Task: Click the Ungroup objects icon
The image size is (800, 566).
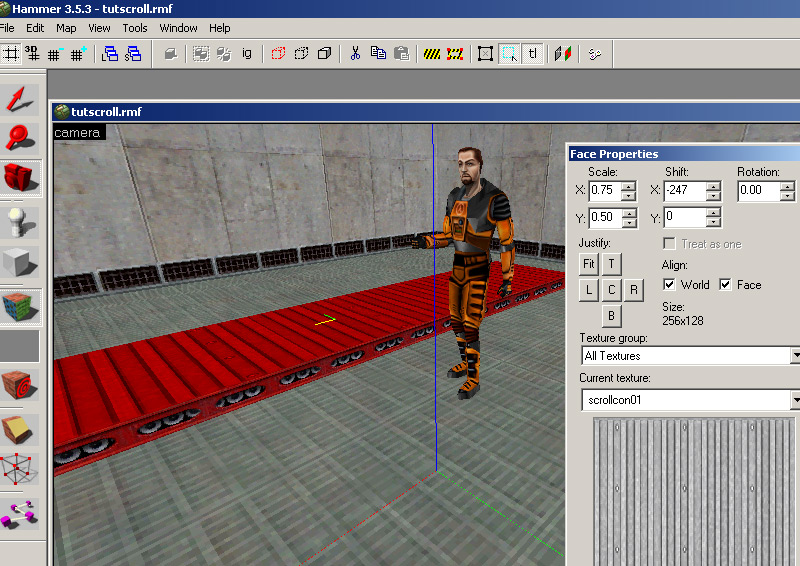Action: point(224,54)
